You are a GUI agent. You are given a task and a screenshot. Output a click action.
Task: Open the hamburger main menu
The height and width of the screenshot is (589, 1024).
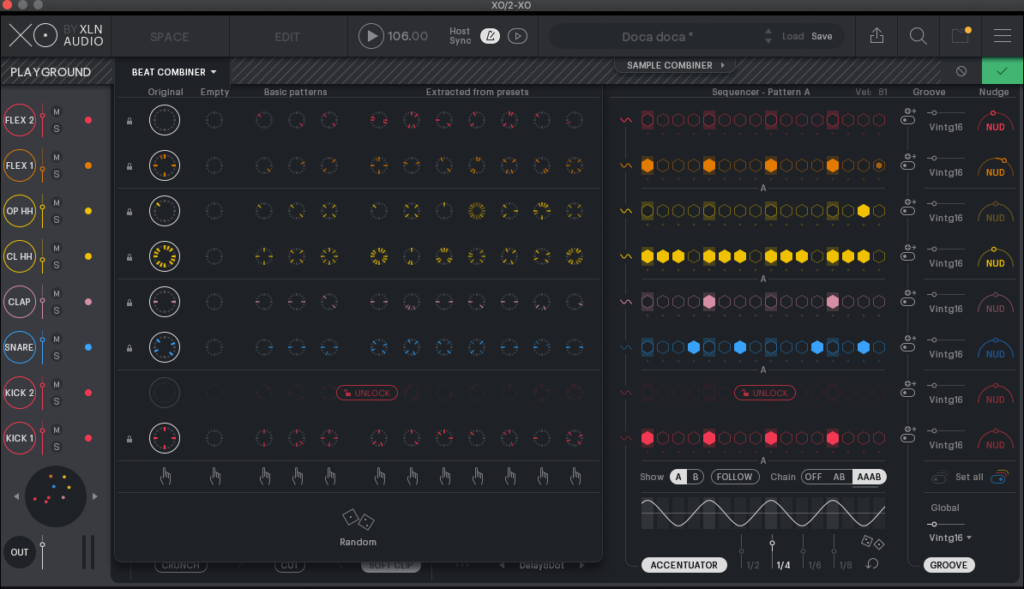(1002, 36)
